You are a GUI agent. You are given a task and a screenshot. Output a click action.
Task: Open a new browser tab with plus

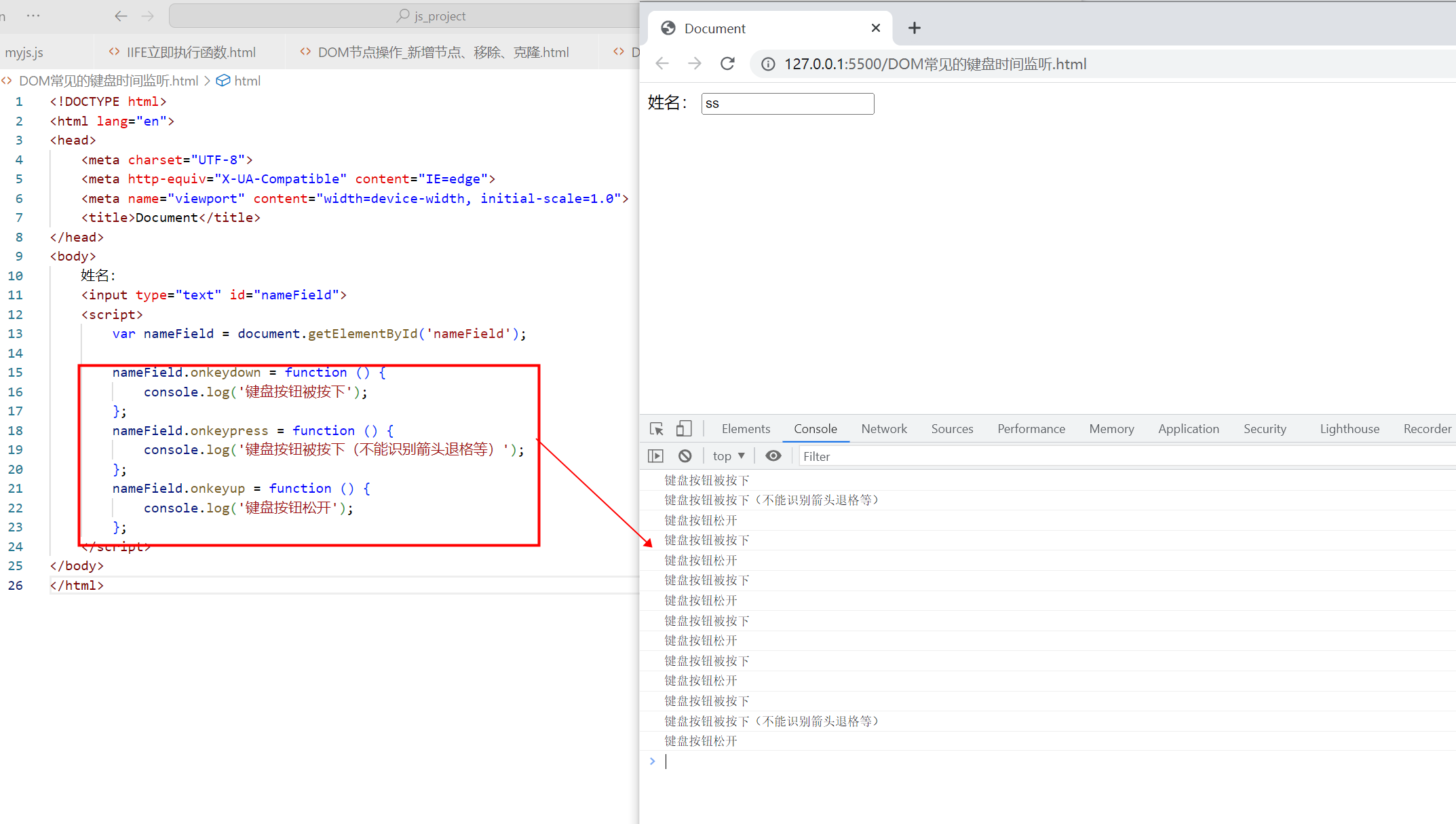[x=915, y=28]
